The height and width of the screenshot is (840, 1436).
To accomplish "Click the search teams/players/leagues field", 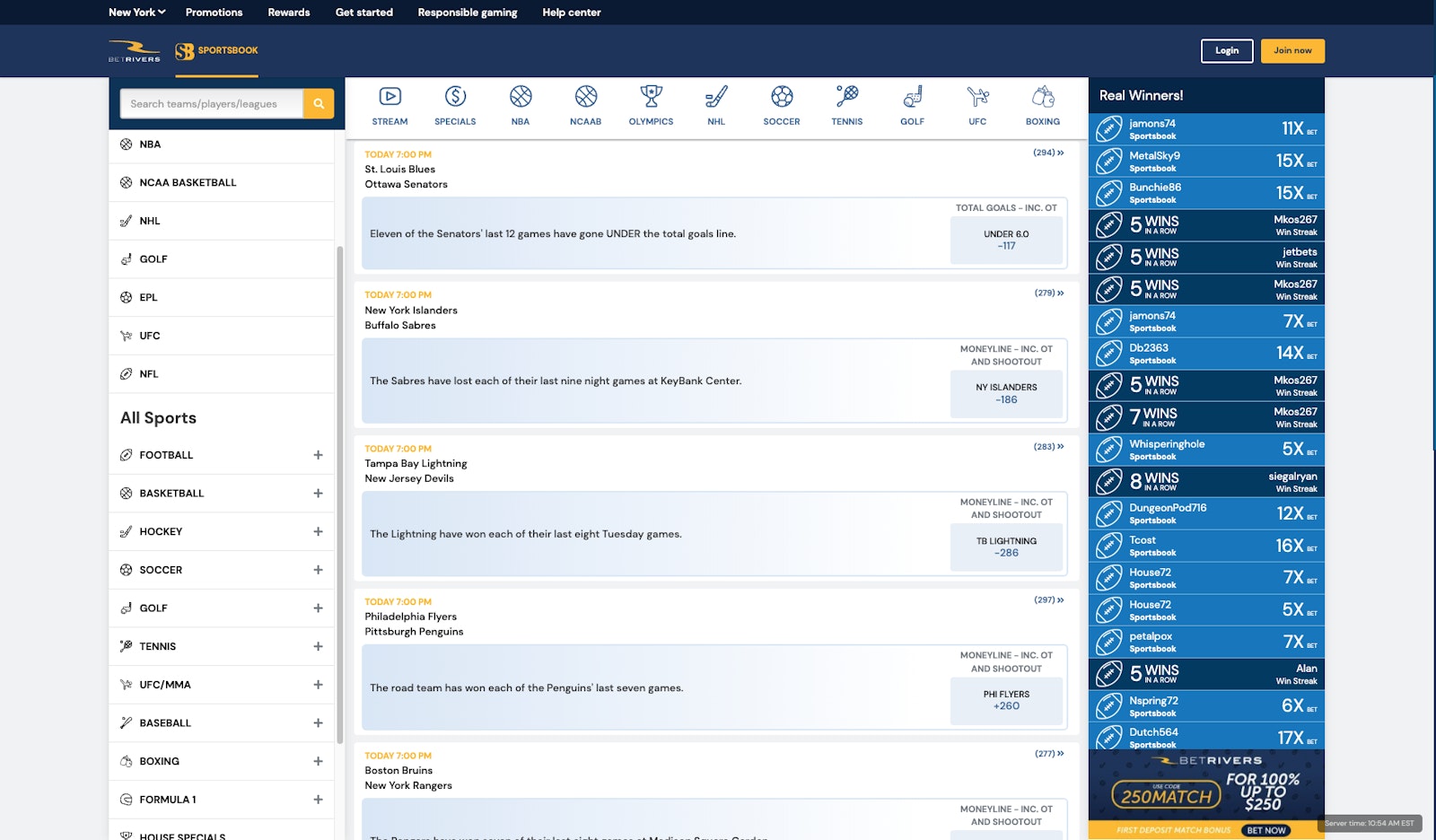I will tap(212, 104).
